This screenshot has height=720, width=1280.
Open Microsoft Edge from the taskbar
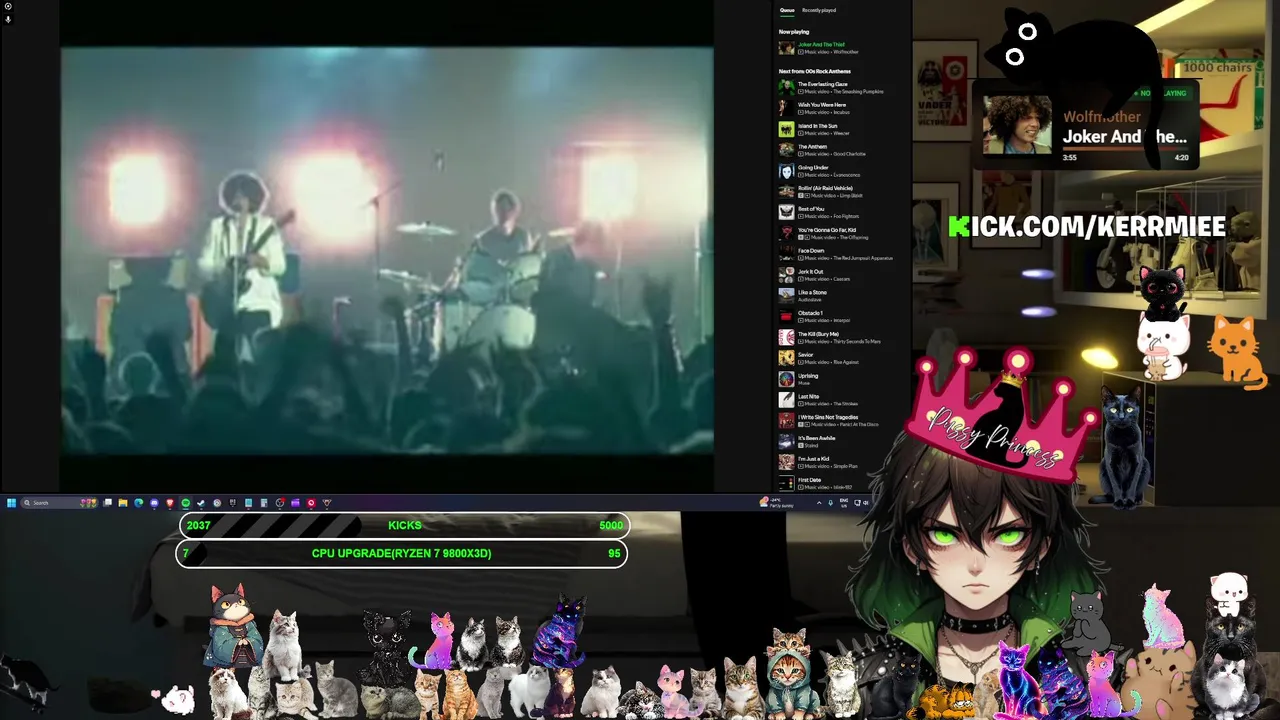pos(138,503)
